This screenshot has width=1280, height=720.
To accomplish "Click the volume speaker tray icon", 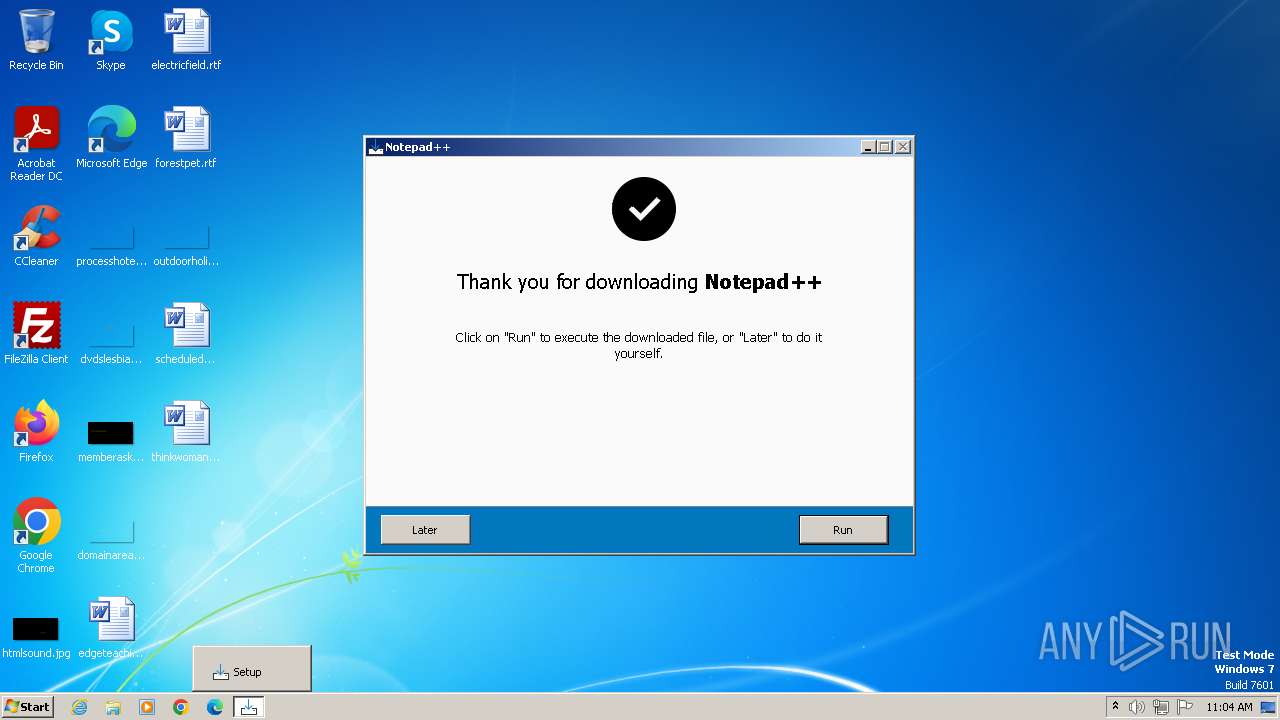I will click(1137, 707).
